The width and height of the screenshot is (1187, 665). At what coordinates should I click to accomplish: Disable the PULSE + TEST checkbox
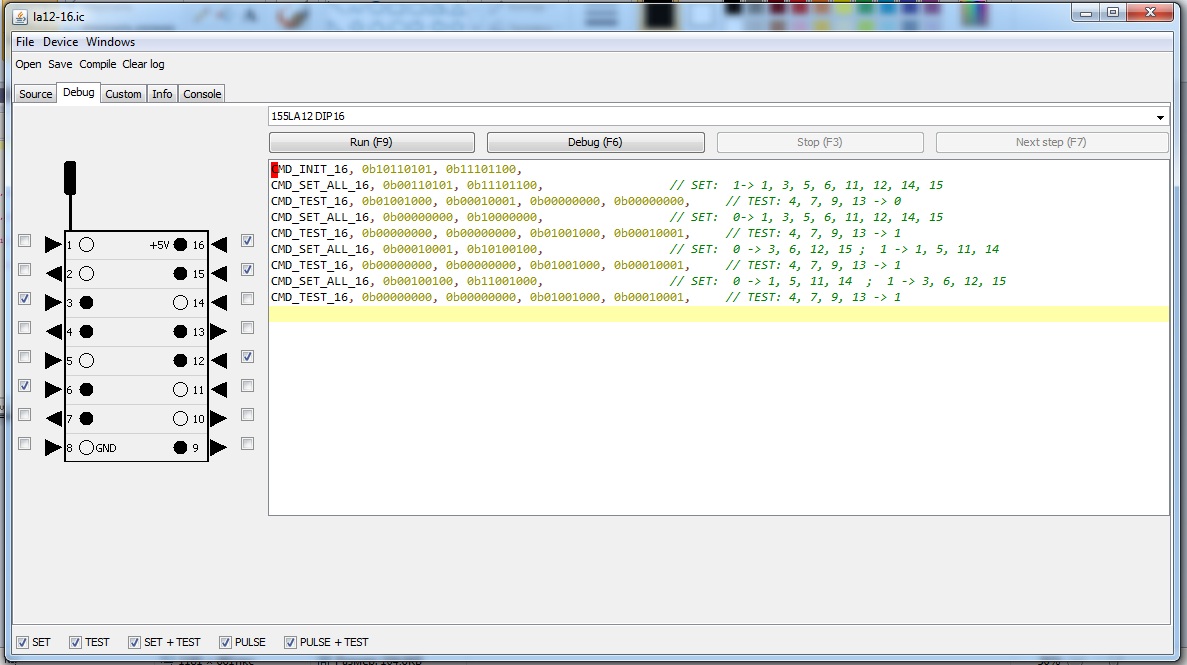[x=291, y=642]
